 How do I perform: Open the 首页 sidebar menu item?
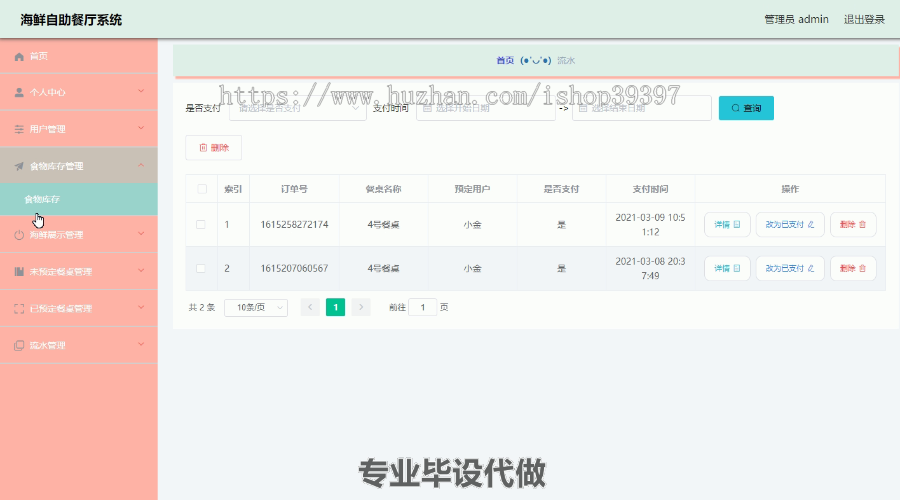pyautogui.click(x=79, y=56)
